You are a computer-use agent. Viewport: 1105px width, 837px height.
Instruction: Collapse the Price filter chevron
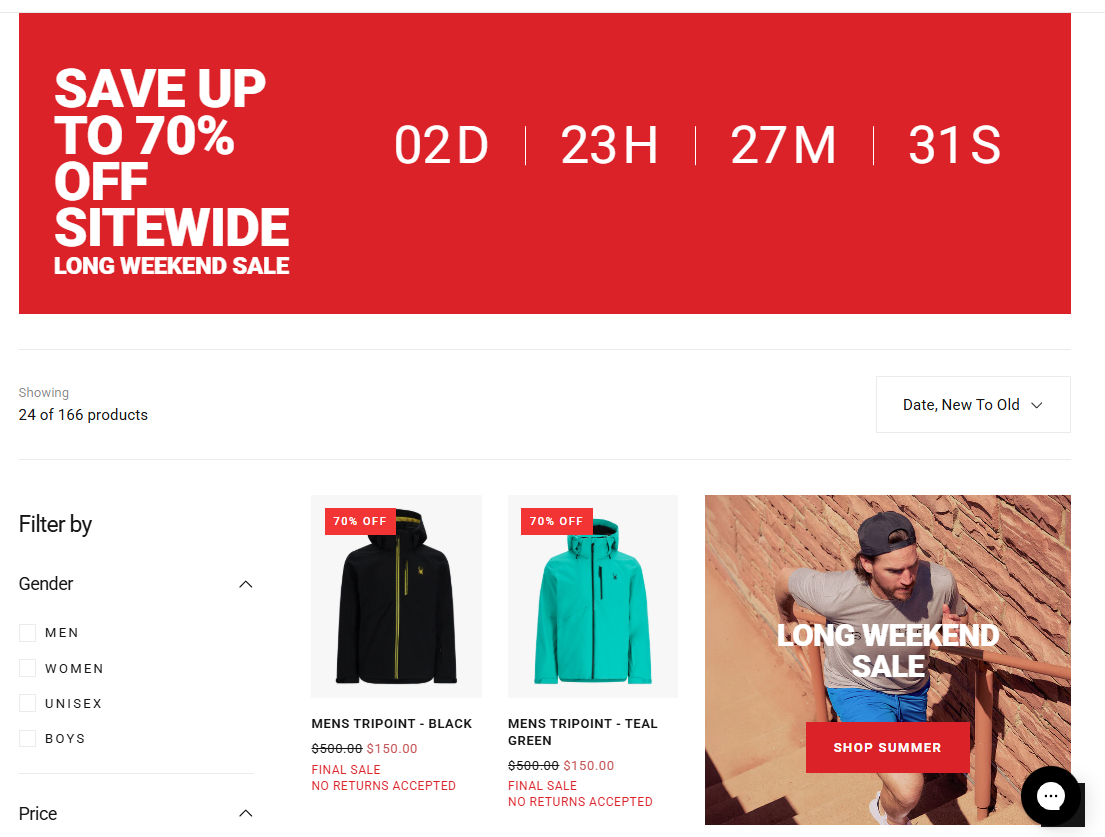point(245,813)
